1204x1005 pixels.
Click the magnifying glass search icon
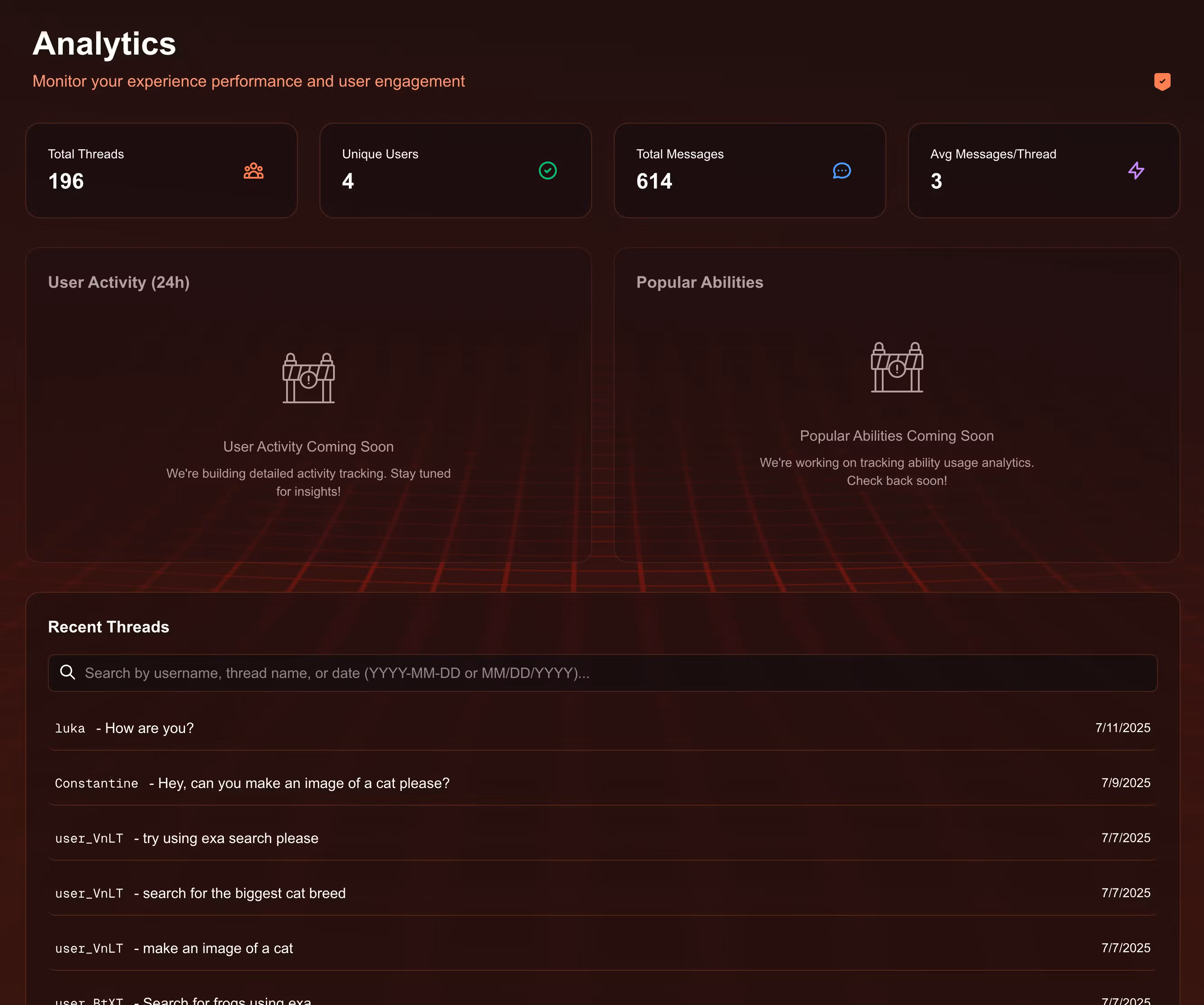pyautogui.click(x=68, y=672)
